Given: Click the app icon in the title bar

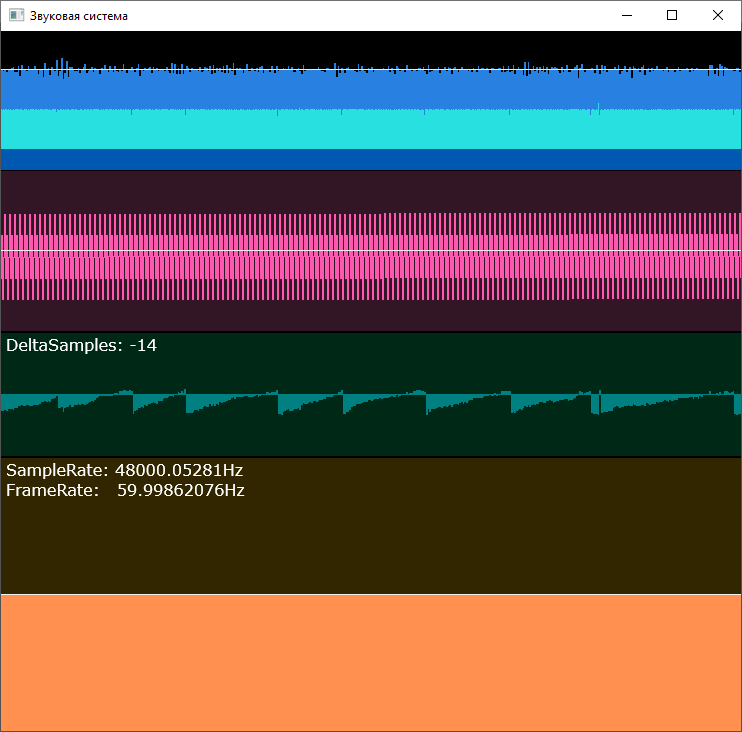Looking at the screenshot, I should (16, 16).
